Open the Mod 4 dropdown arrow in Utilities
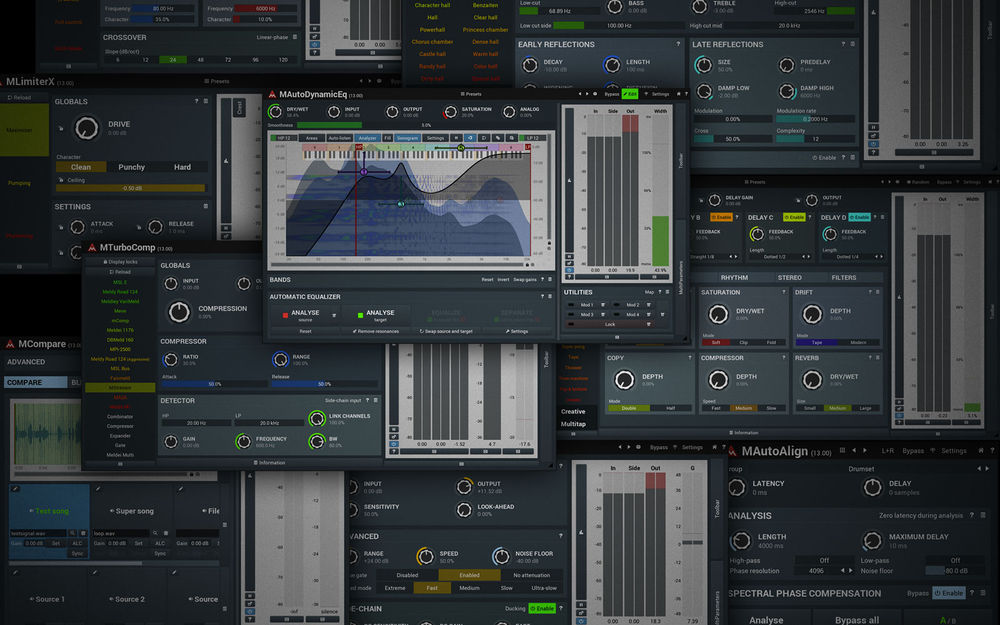The height and width of the screenshot is (625, 1000). coord(649,314)
